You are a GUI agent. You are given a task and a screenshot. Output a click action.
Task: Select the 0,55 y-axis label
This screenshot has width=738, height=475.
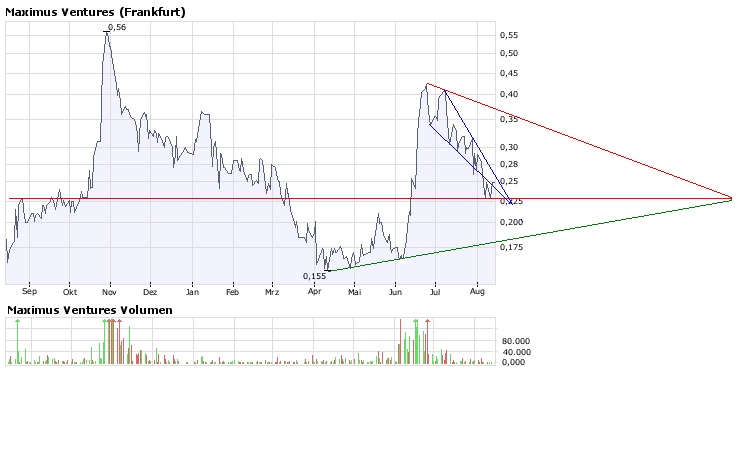(x=509, y=35)
